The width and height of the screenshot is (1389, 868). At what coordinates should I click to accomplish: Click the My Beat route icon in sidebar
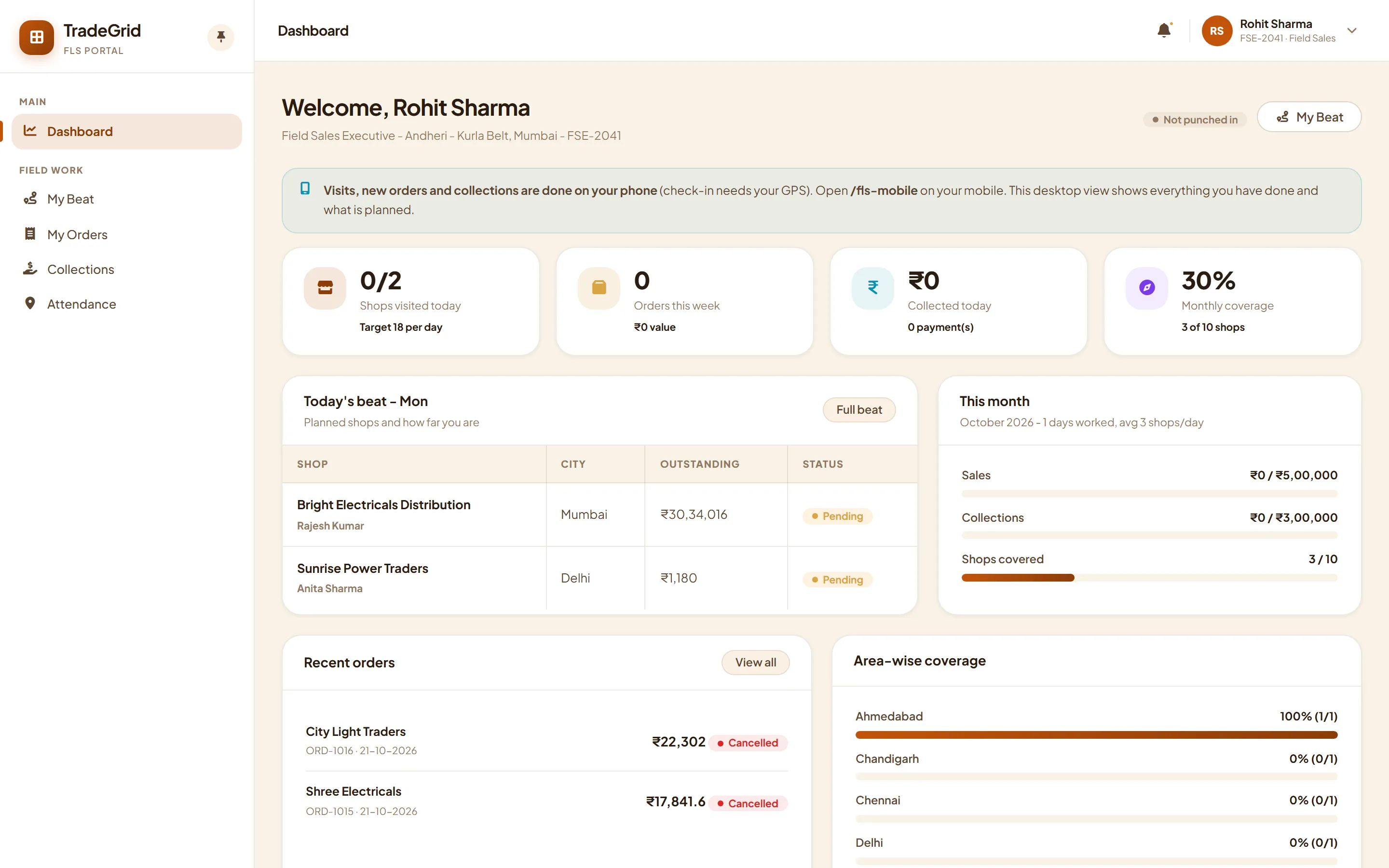pyautogui.click(x=30, y=199)
